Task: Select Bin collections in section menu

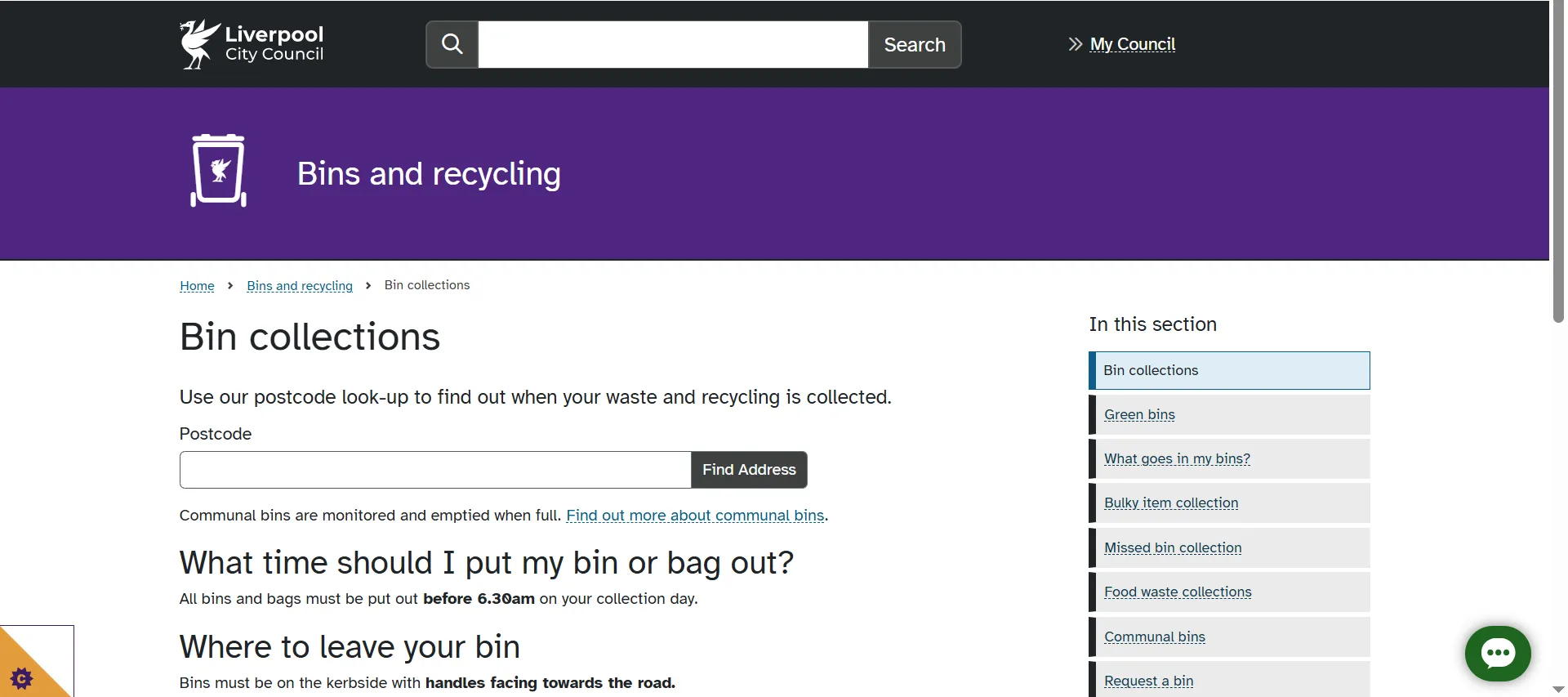Action: (x=1229, y=370)
